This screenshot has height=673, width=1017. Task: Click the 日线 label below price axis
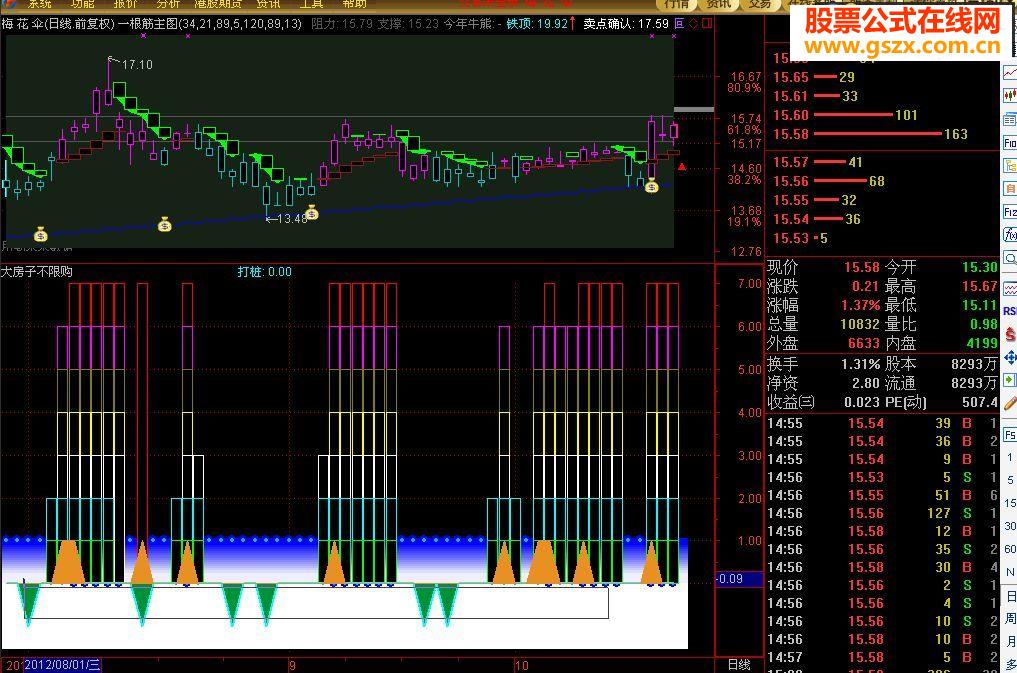coord(739,665)
